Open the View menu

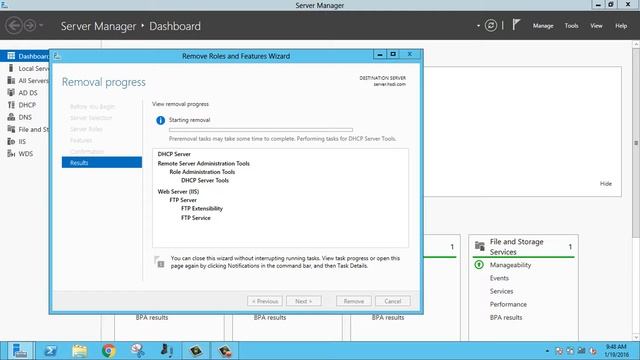(596, 26)
